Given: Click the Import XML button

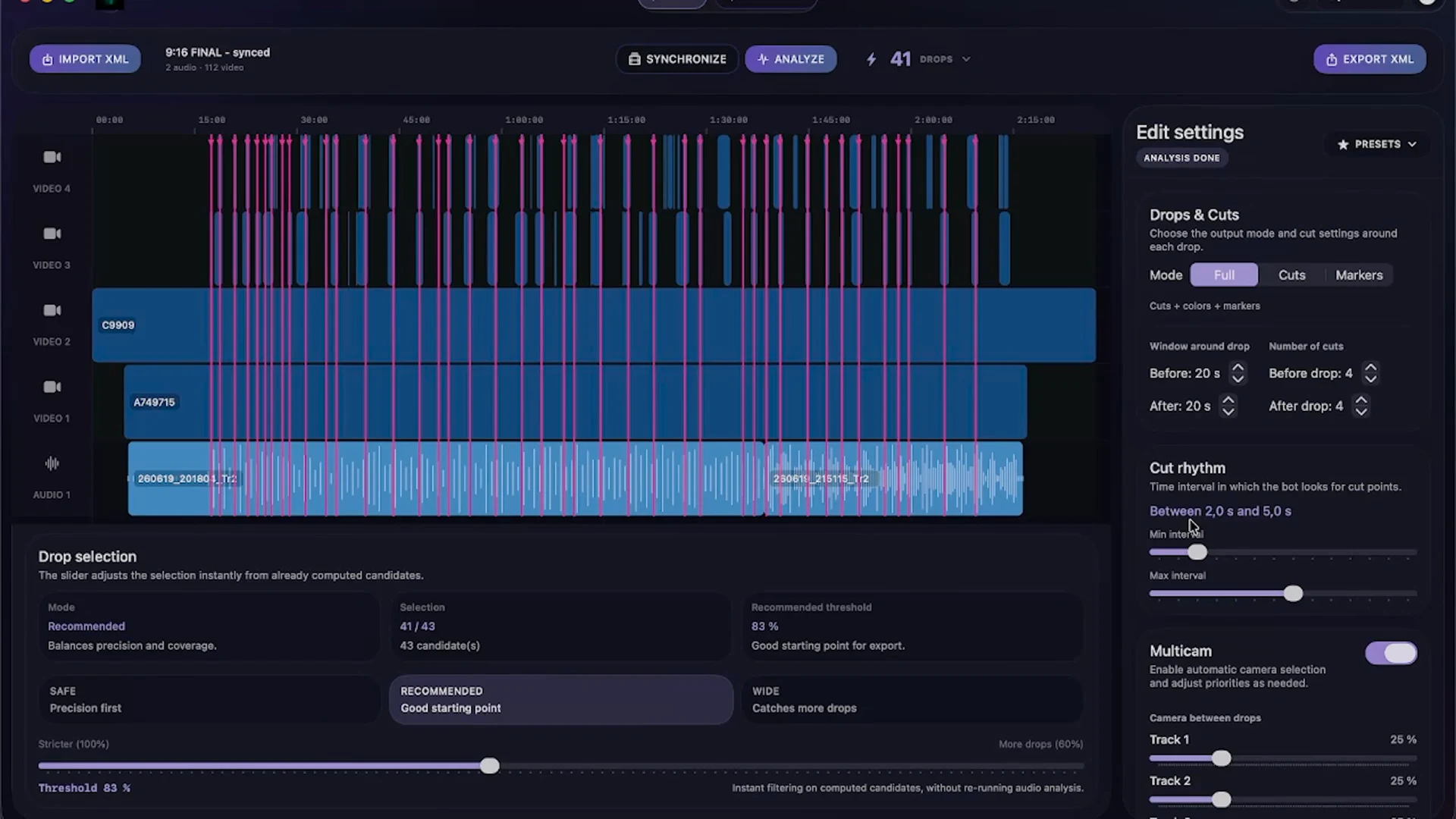Looking at the screenshot, I should coord(85,59).
